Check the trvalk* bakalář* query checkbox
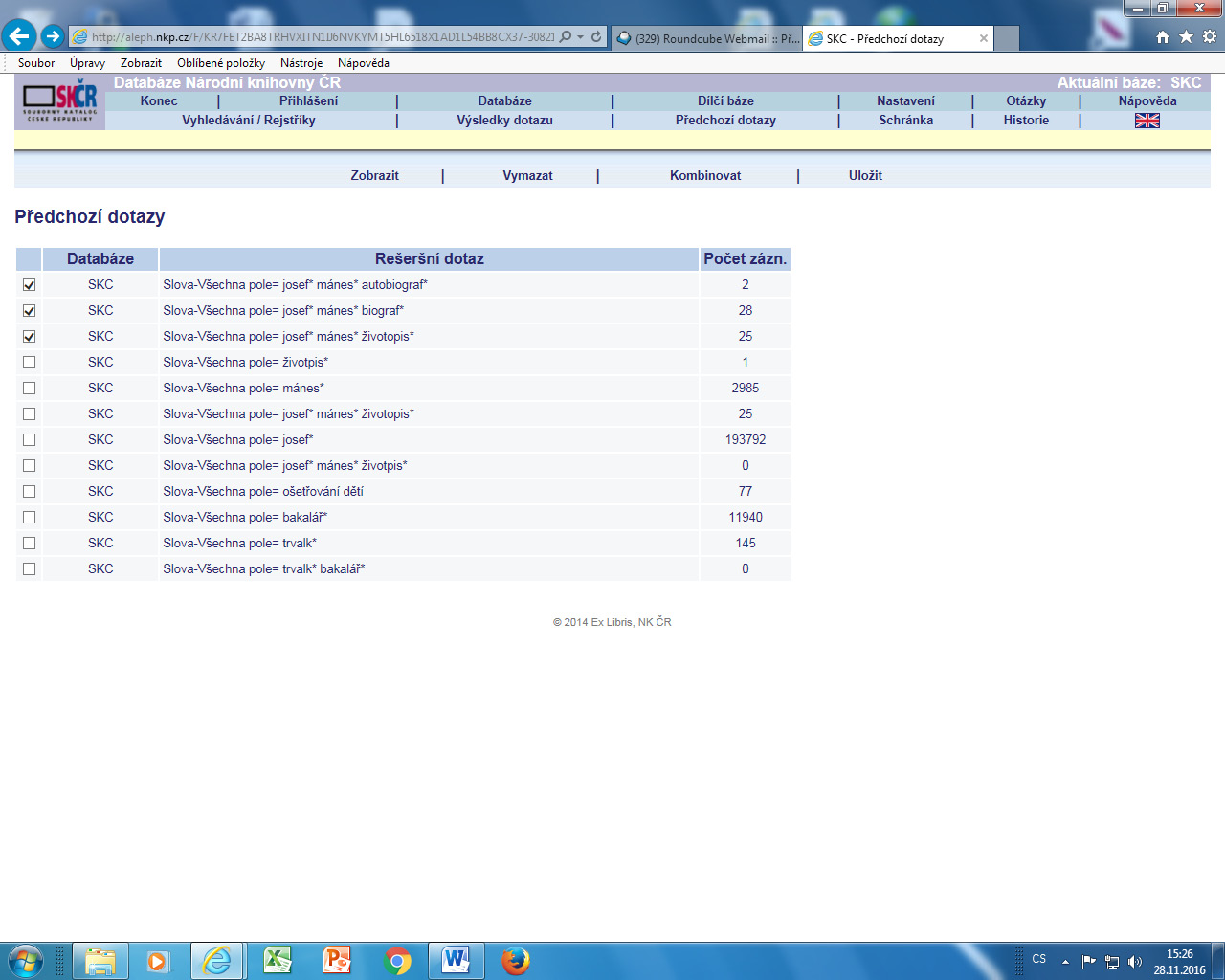The height and width of the screenshot is (980, 1225). click(x=29, y=569)
